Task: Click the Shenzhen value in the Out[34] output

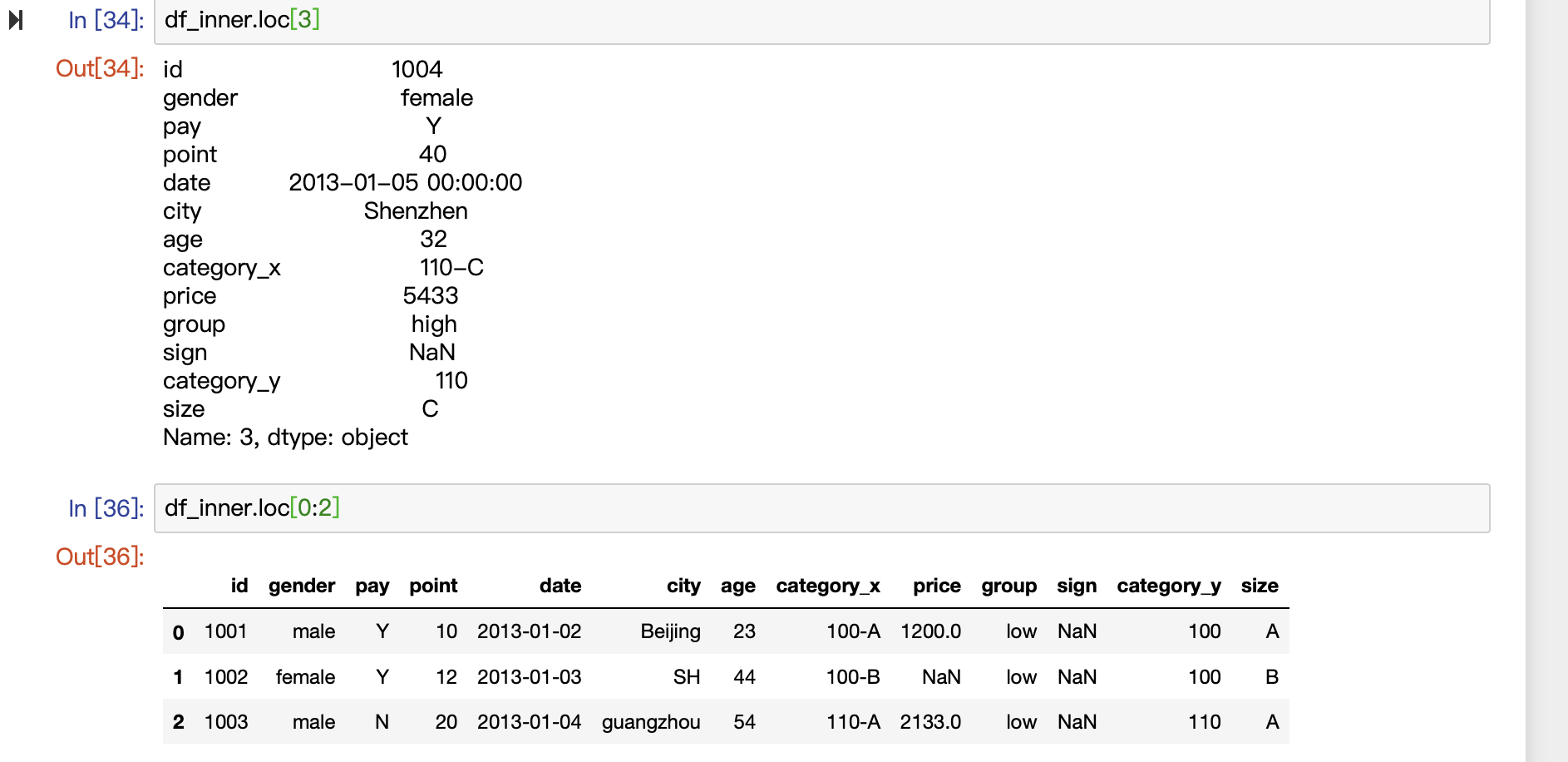Action: [416, 211]
